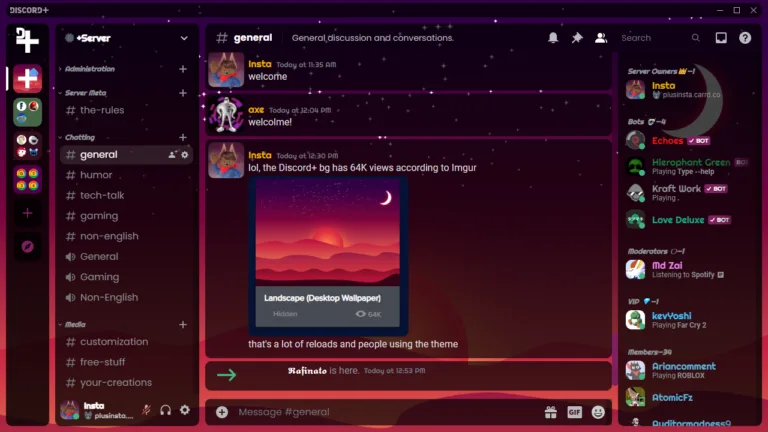The image size is (768, 432).
Task: Open the non-english text channel
Action: 126,236
